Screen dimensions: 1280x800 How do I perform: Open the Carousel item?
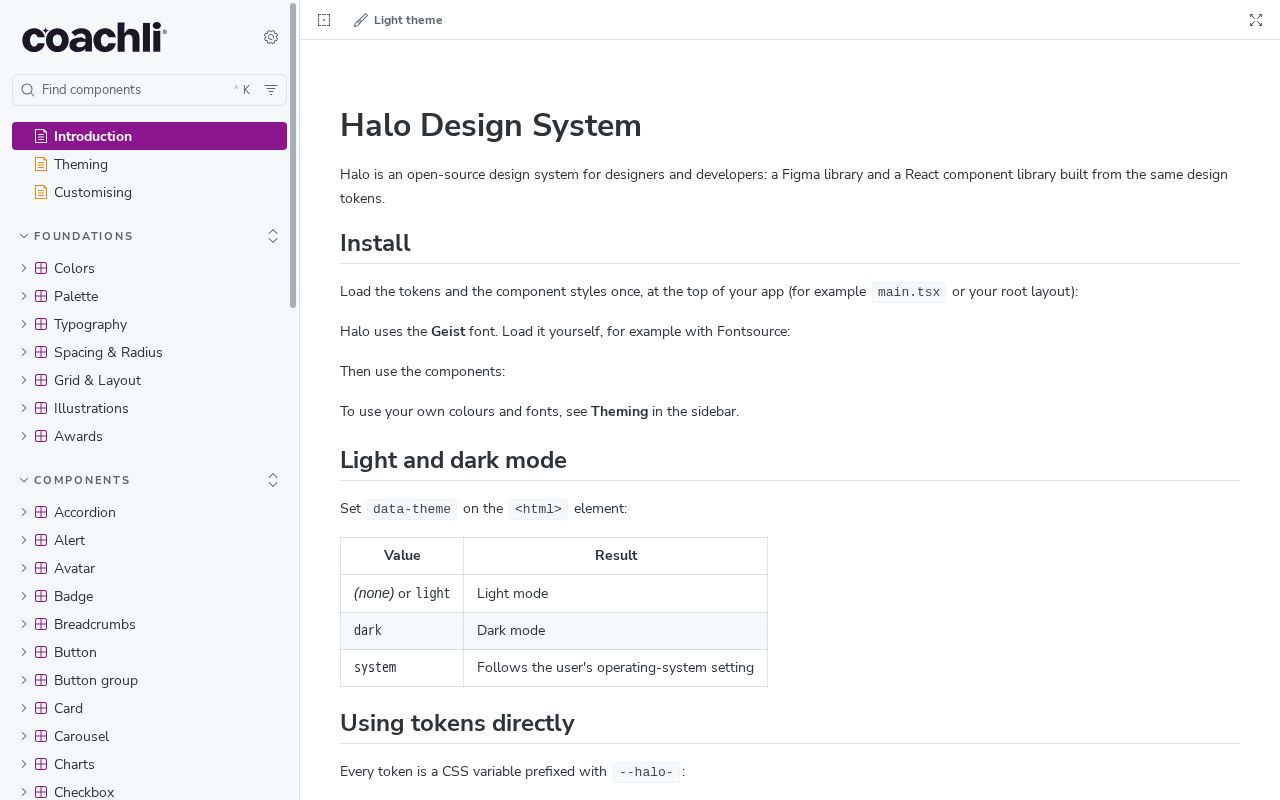[149, 736]
